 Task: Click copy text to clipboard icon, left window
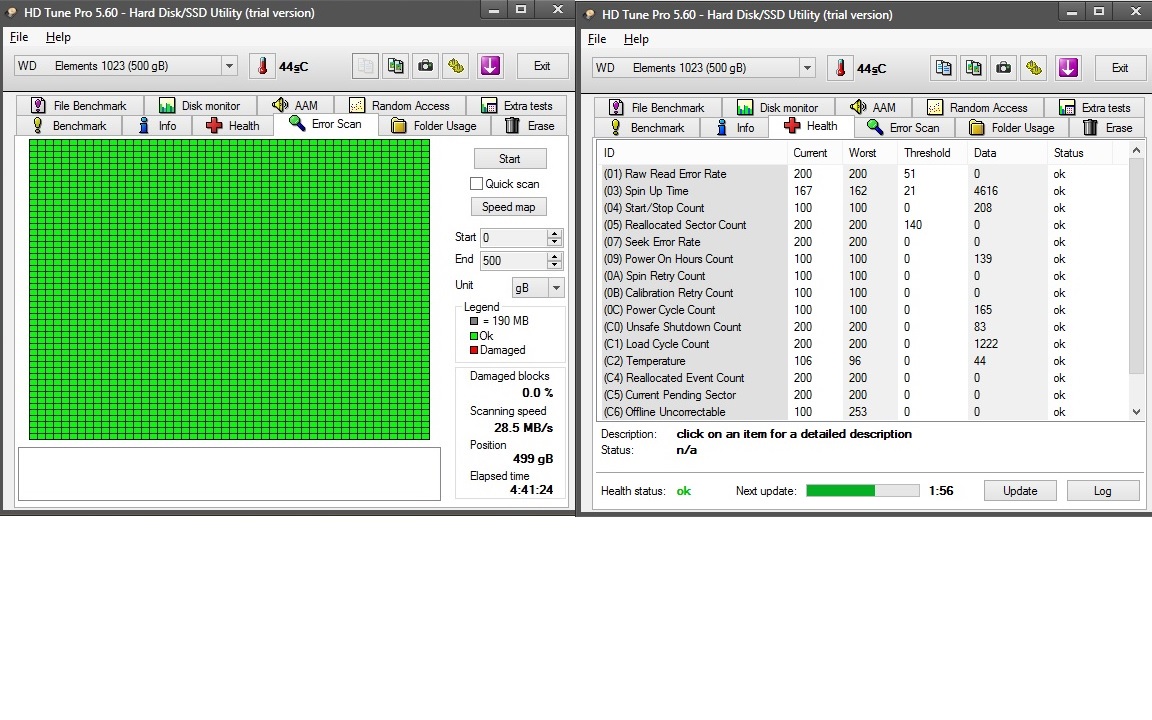(365, 66)
